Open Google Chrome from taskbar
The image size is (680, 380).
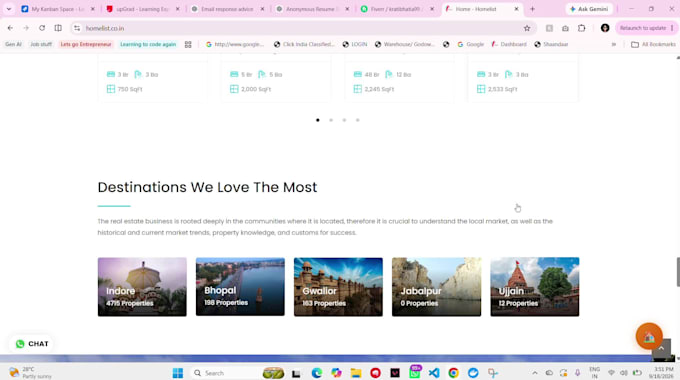click(x=454, y=373)
